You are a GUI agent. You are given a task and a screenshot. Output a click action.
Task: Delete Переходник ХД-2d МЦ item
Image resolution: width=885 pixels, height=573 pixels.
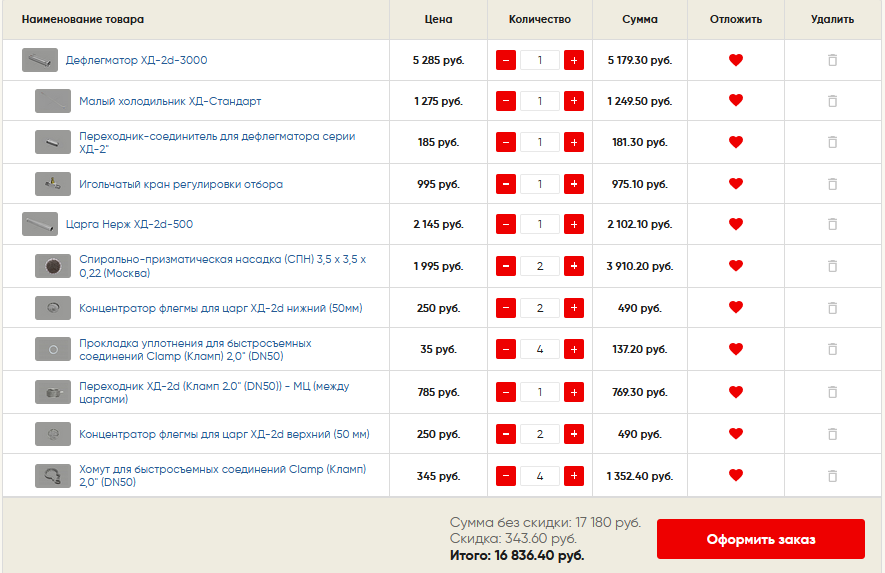832,392
